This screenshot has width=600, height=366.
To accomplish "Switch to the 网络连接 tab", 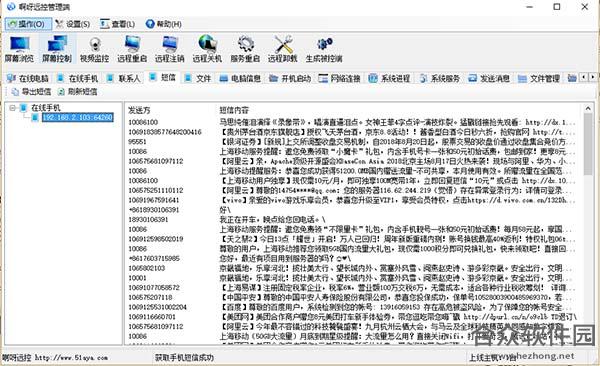I will 339,78.
